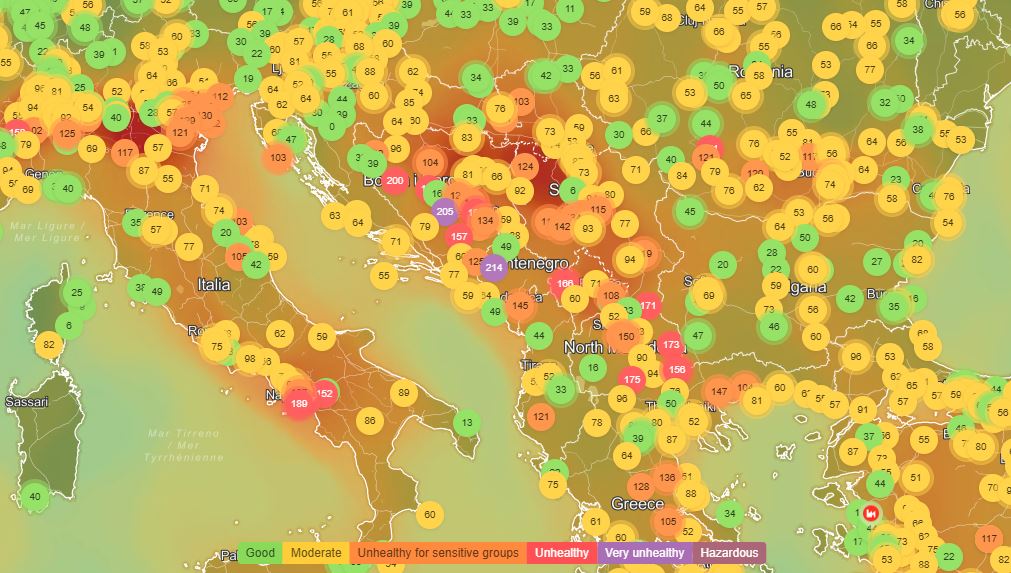
Task: Open the green 13 marker in southern Italy
Action: click(x=467, y=423)
